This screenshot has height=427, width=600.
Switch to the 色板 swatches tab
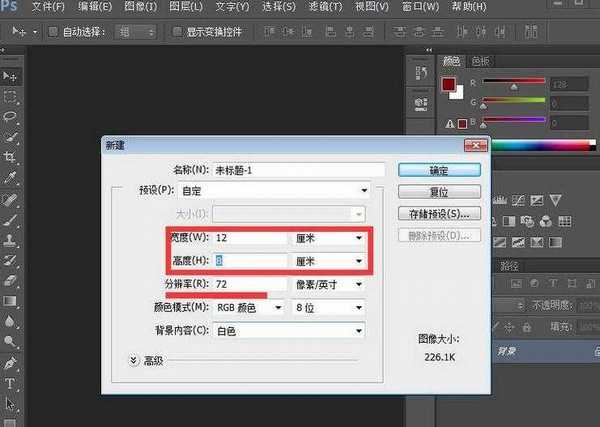pyautogui.click(x=481, y=61)
